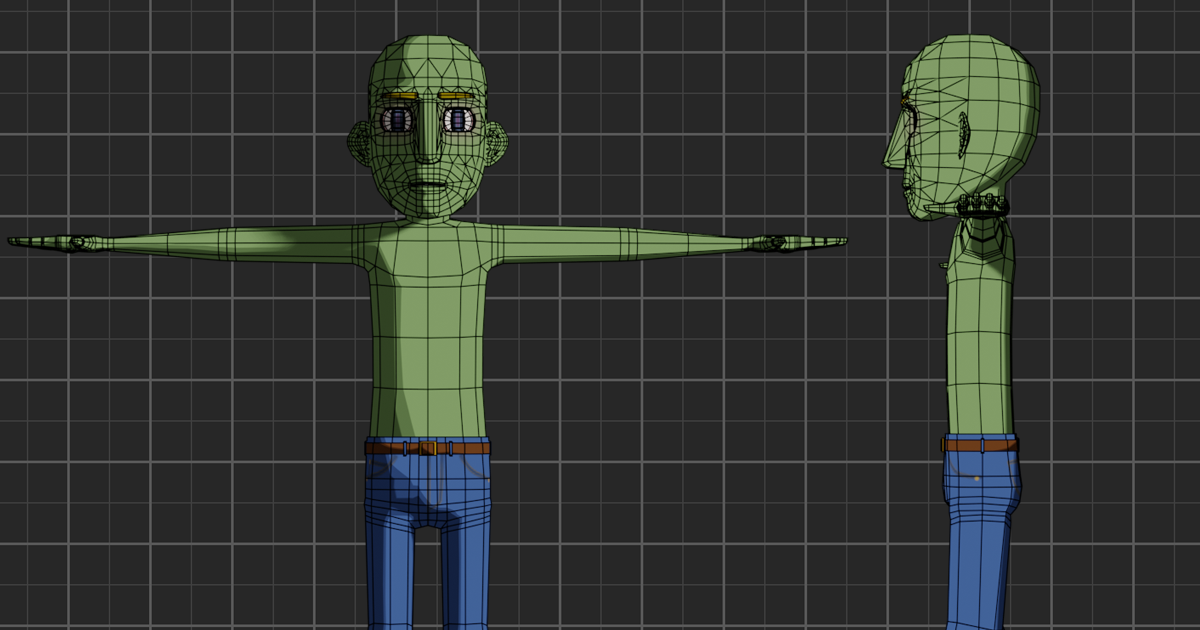
Task: Select the brown belt in side view
Action: pos(980,443)
